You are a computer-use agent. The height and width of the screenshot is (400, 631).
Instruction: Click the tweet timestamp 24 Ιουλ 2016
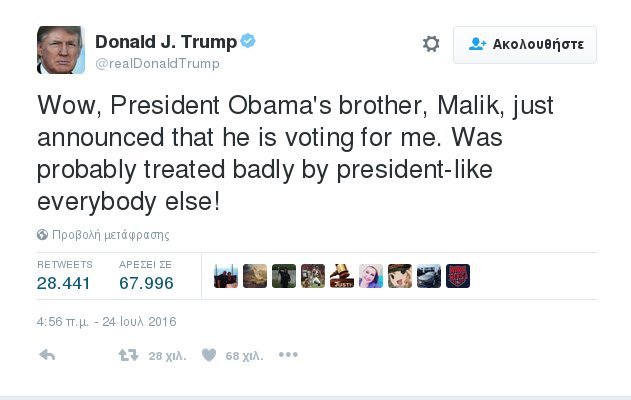105,321
